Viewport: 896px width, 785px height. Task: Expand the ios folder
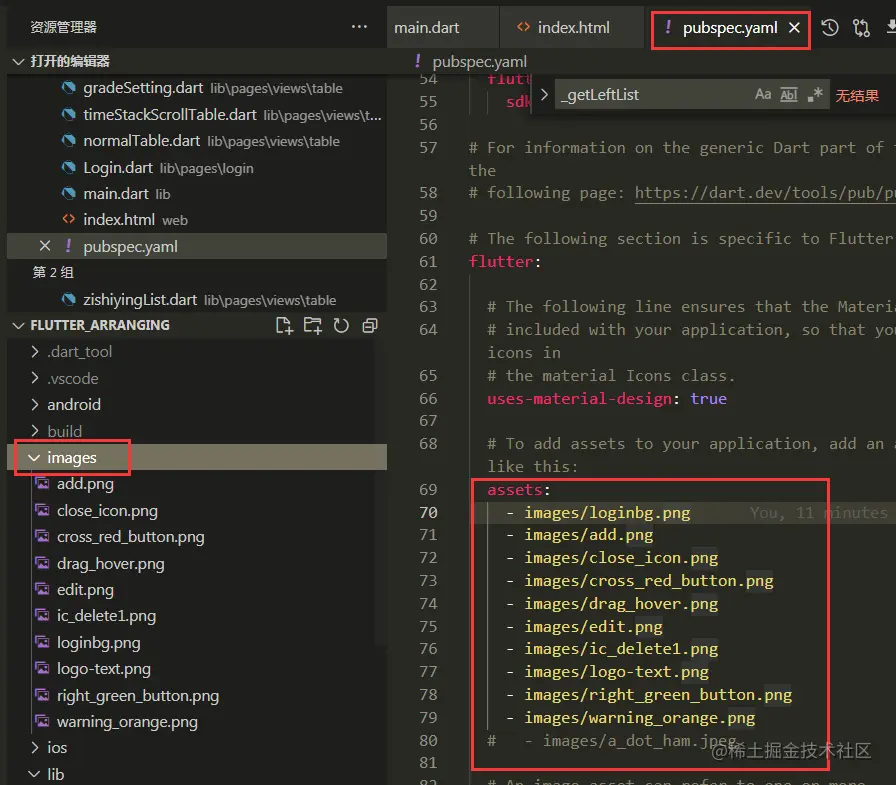[x=57, y=747]
